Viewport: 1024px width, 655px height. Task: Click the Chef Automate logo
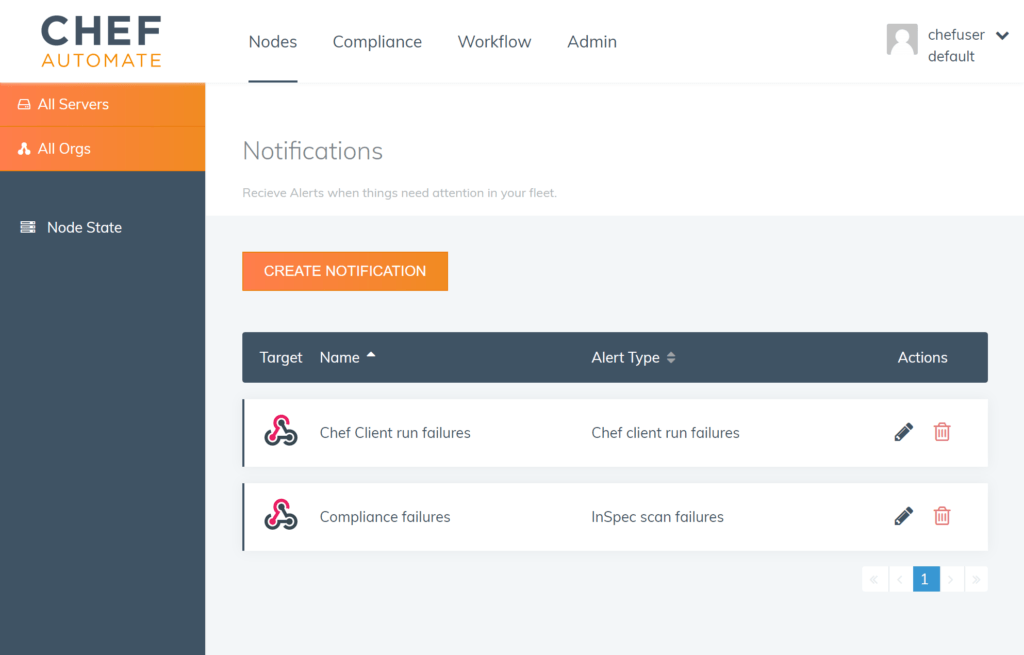[x=100, y=41]
